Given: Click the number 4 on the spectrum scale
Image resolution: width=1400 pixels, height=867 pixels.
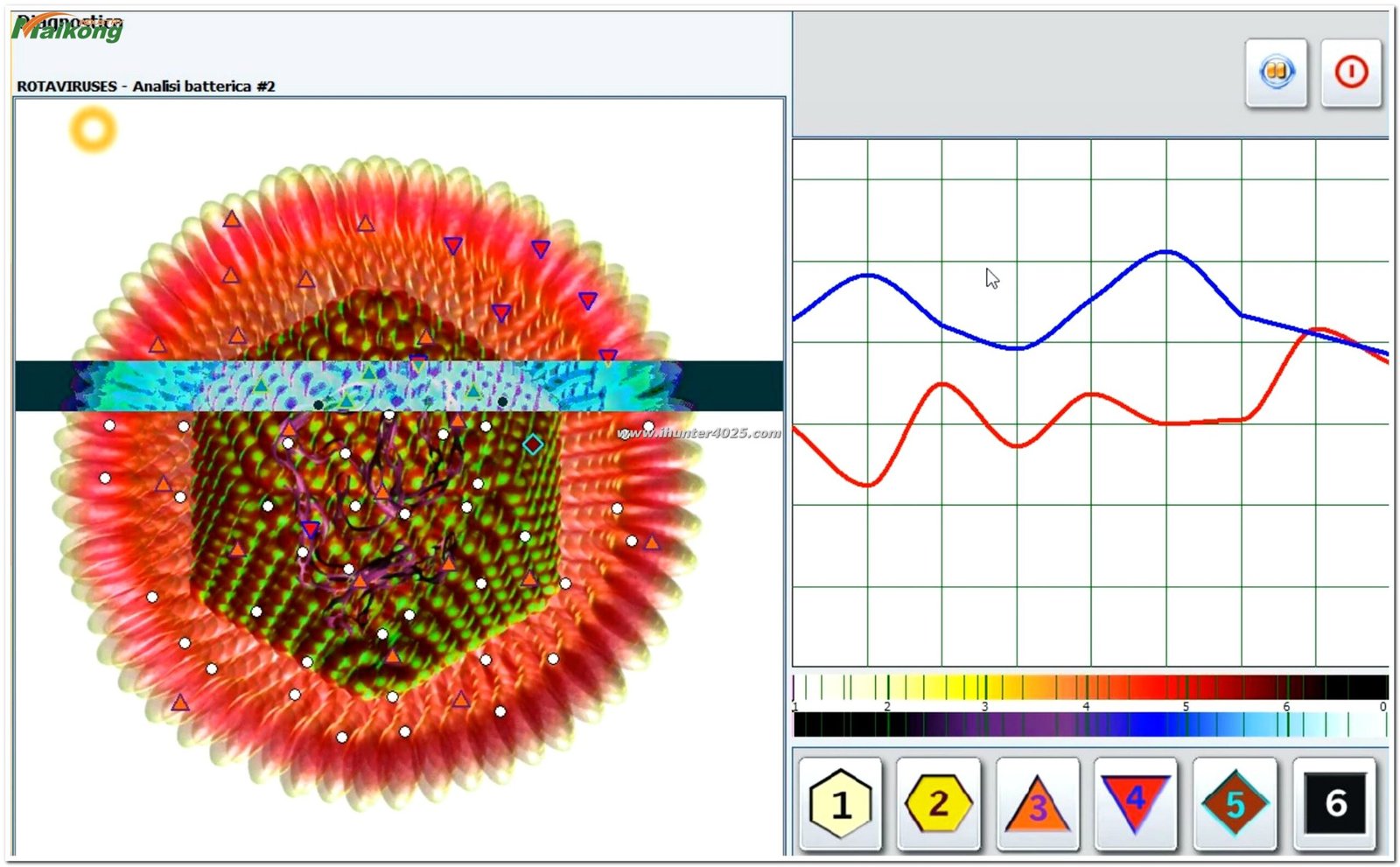Looking at the screenshot, I should point(1086,706).
